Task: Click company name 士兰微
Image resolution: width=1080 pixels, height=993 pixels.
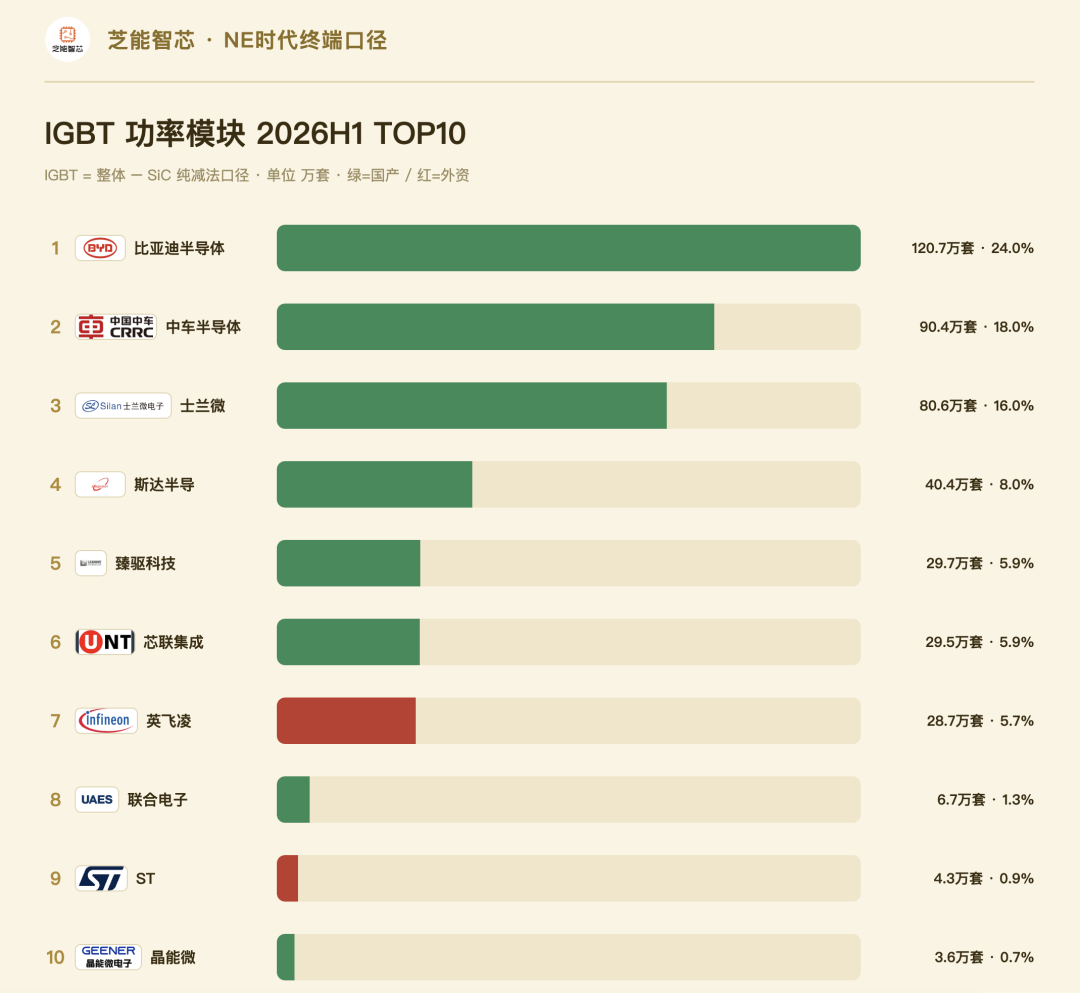Action: tap(202, 406)
